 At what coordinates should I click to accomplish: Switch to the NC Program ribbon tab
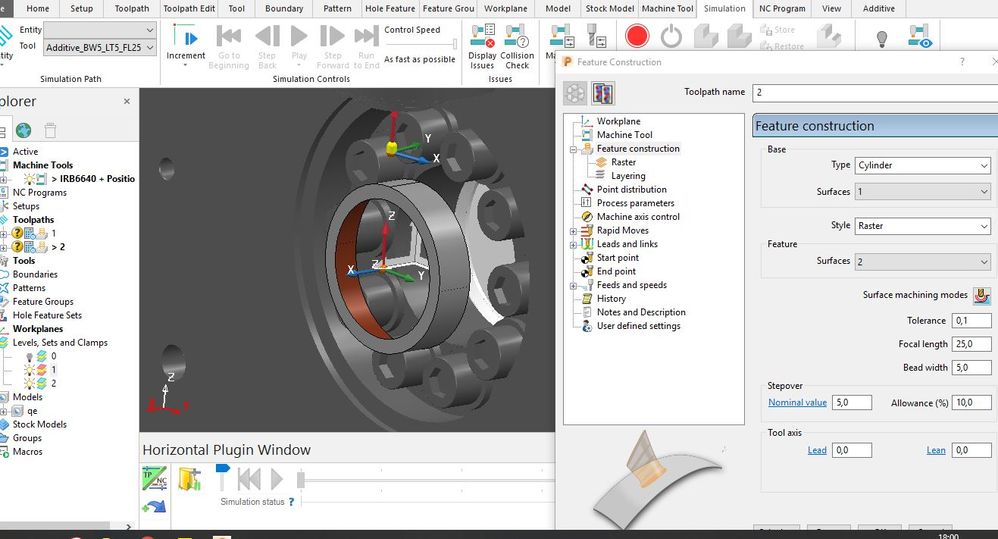pyautogui.click(x=782, y=8)
